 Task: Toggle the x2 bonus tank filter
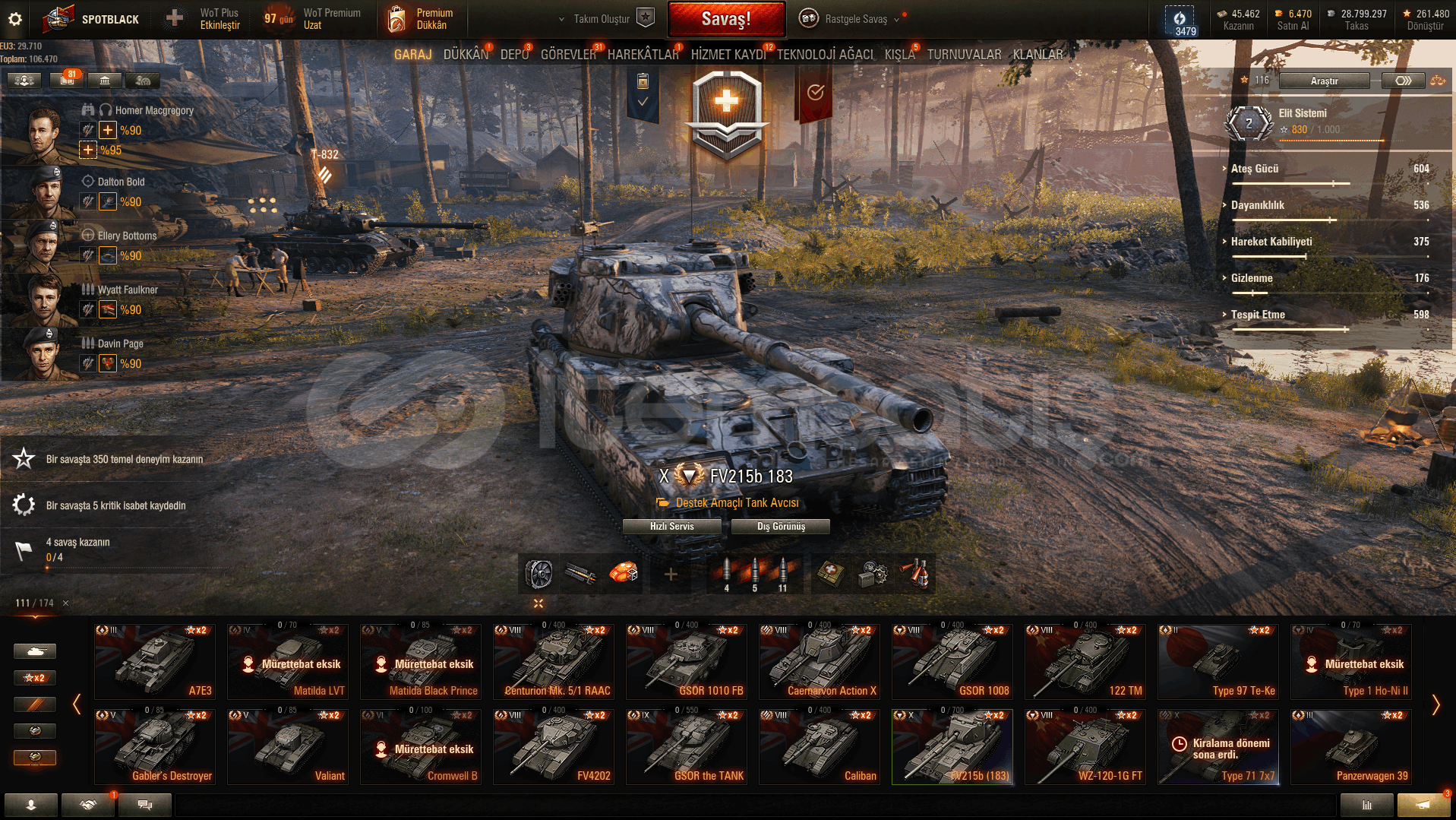(x=35, y=678)
